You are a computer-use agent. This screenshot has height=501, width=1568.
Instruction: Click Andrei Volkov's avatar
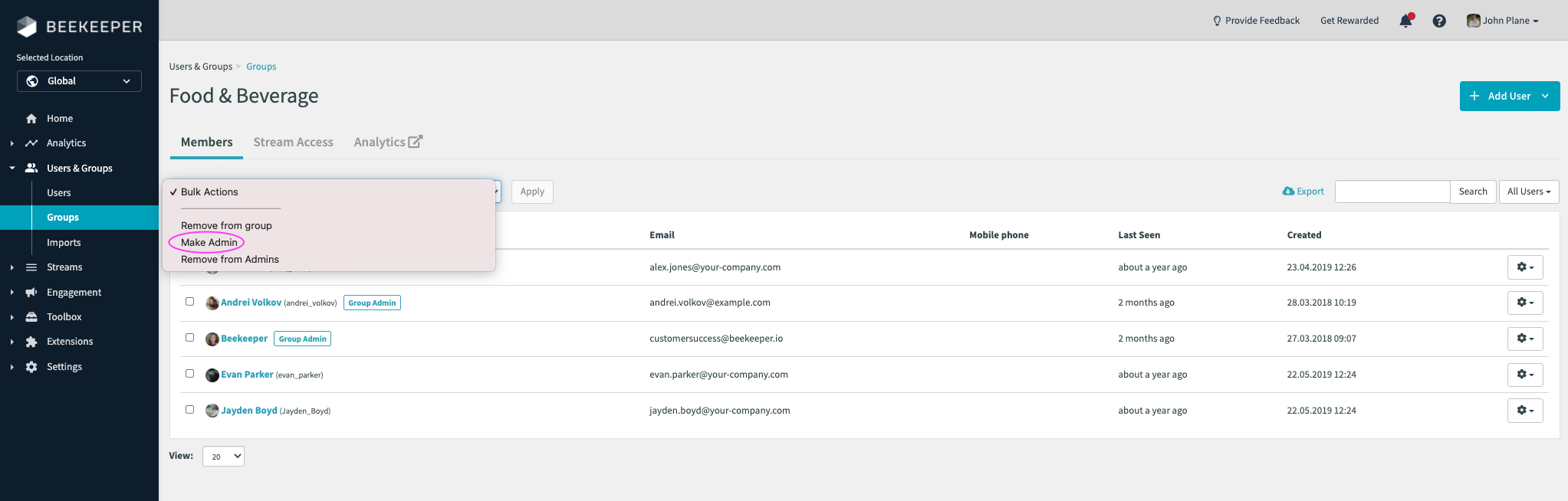[x=212, y=303]
